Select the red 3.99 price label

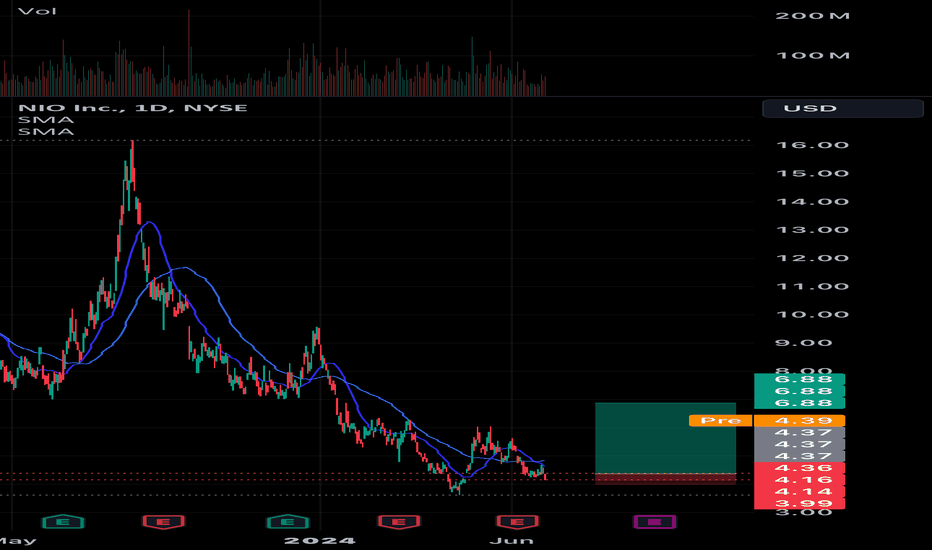click(799, 504)
